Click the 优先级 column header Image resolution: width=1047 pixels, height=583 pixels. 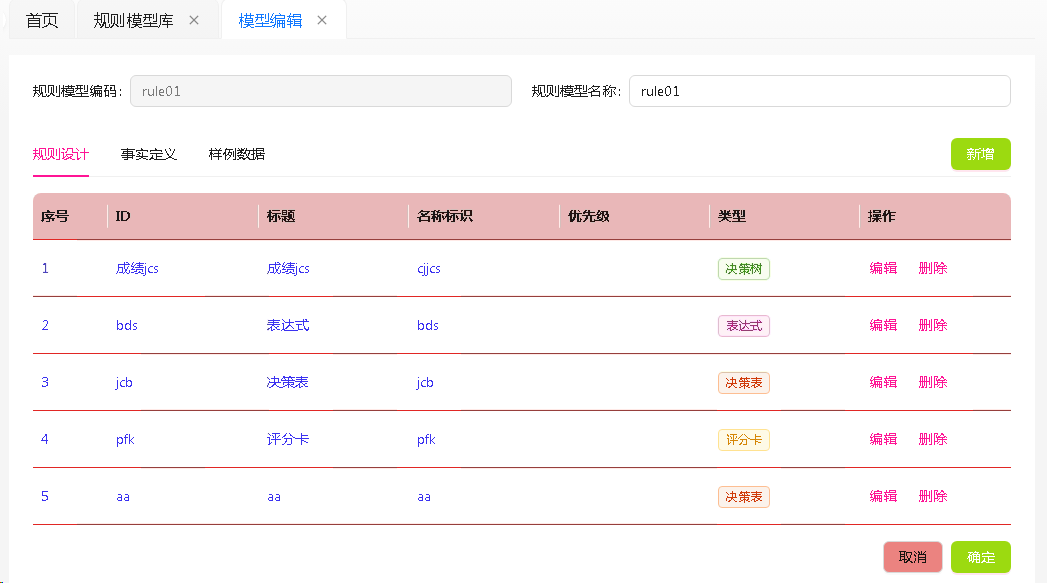pos(588,216)
